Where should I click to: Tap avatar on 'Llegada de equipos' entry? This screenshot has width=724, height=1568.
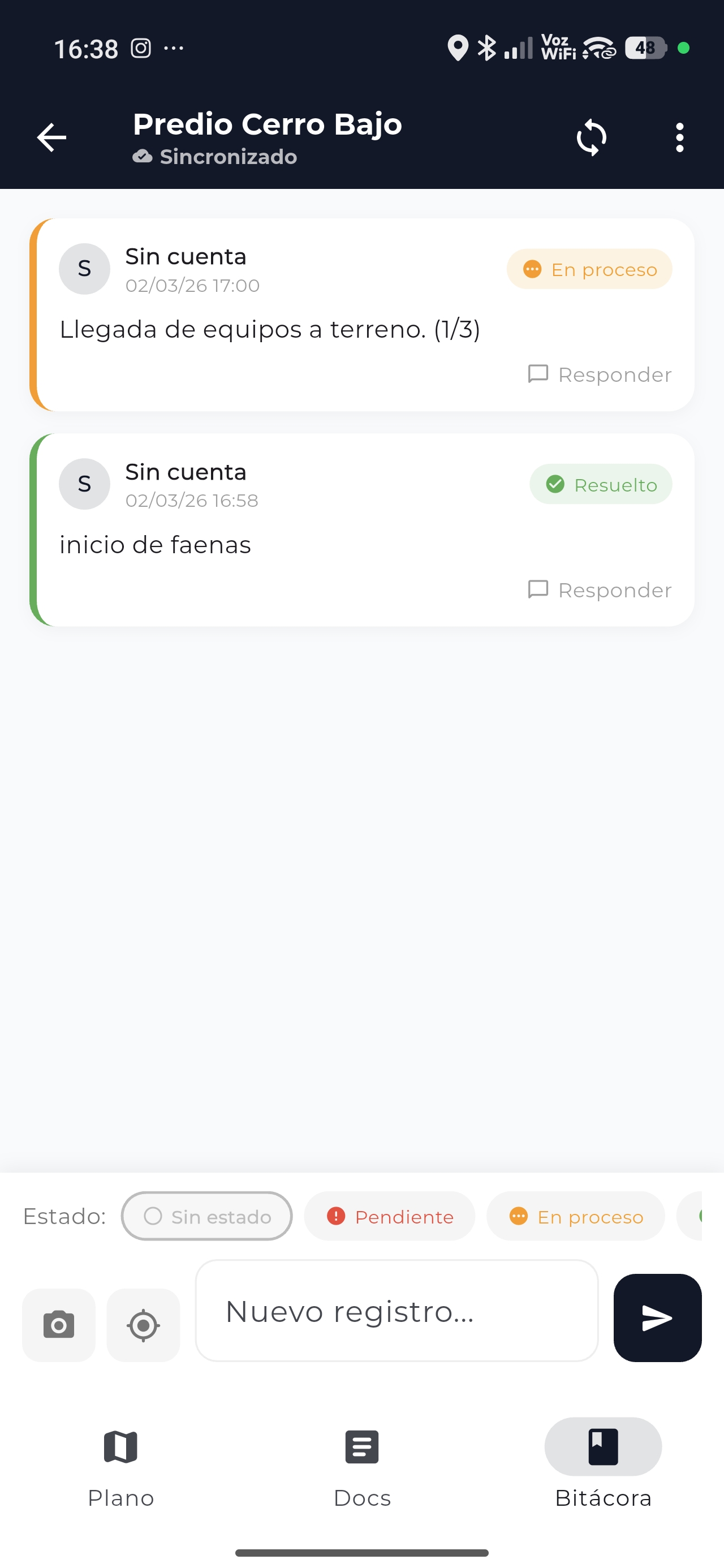(x=85, y=269)
